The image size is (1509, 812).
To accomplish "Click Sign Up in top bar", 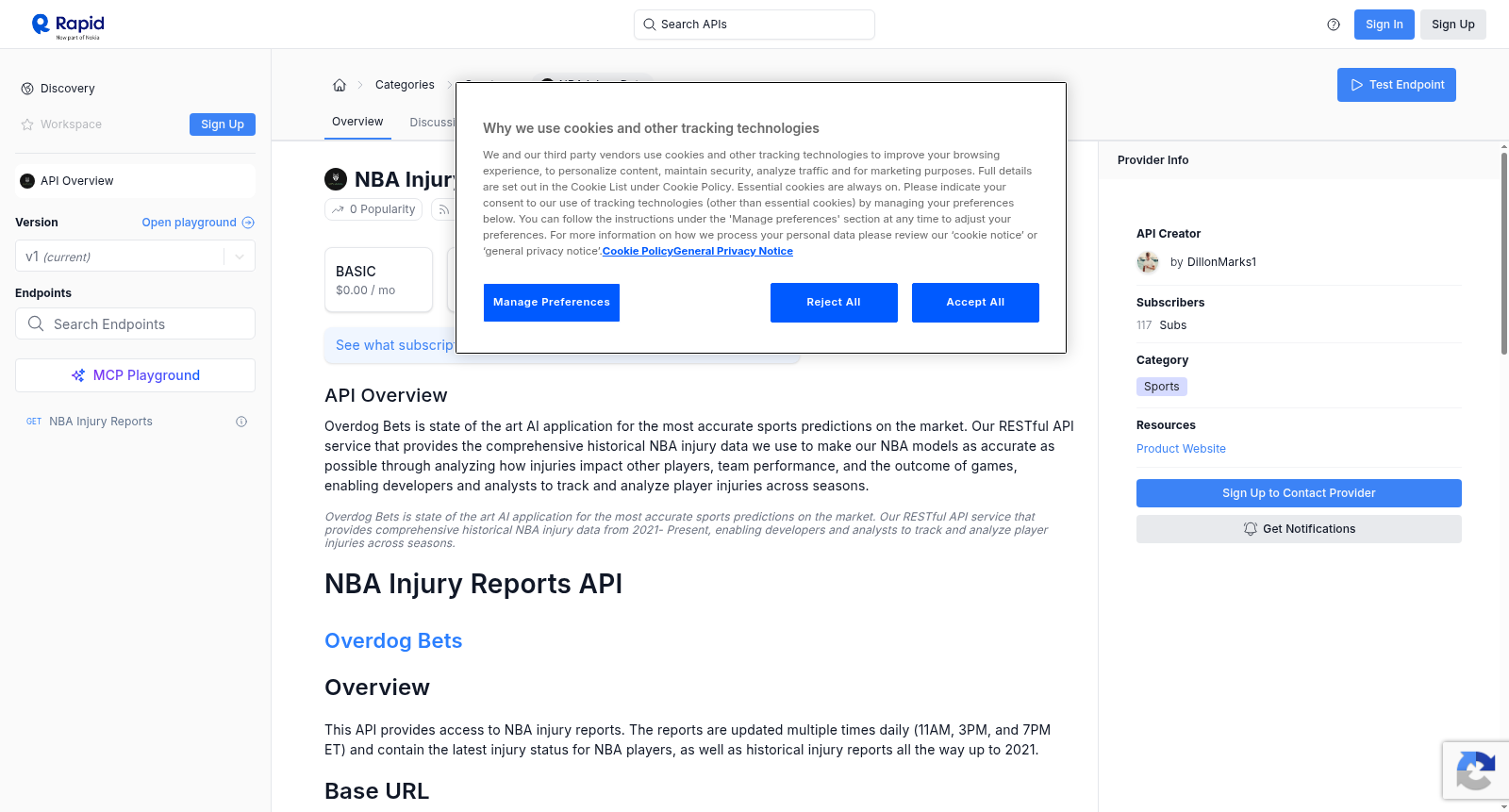I will [x=1452, y=25].
